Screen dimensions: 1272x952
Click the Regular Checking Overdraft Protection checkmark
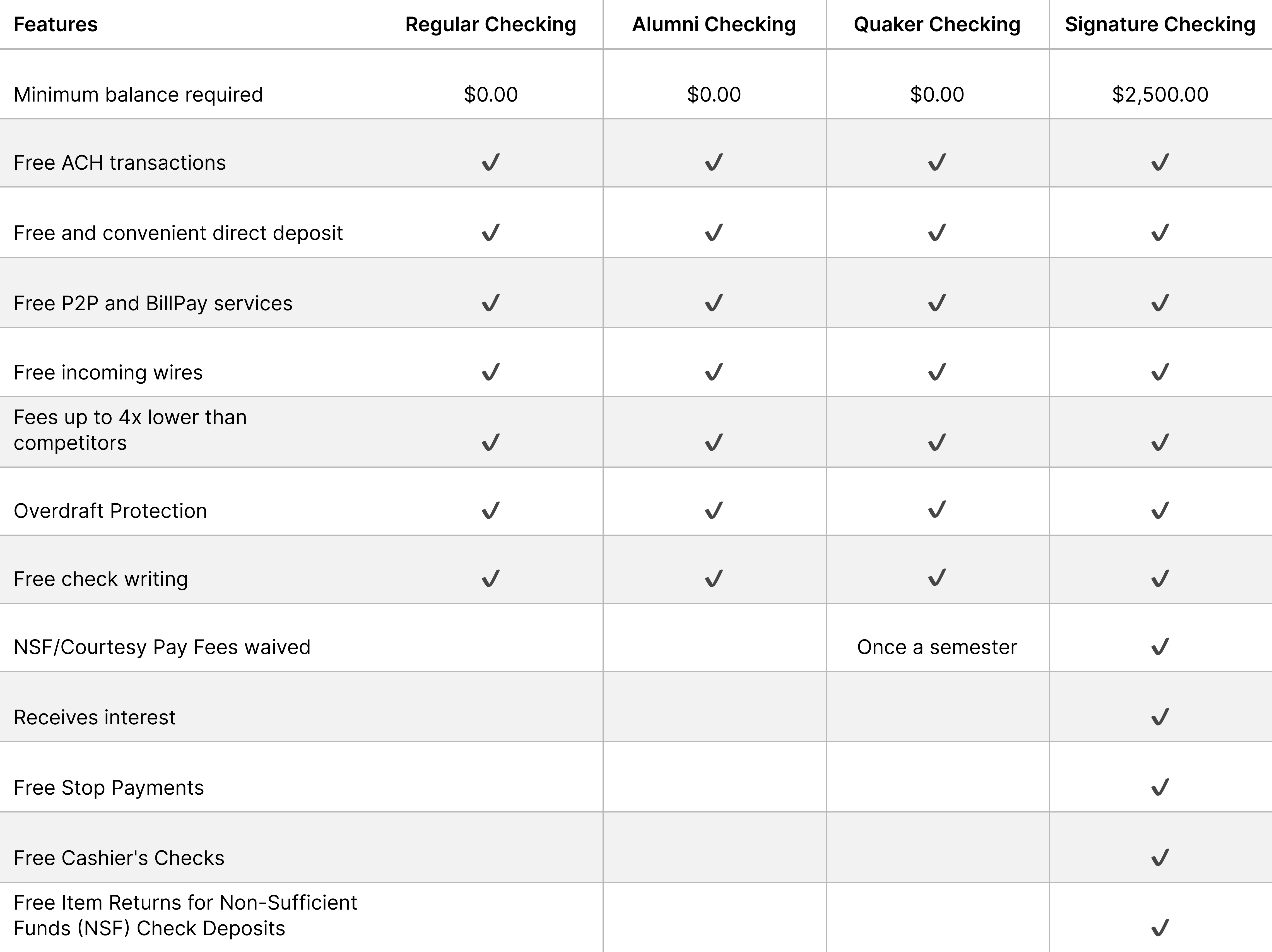pyautogui.click(x=490, y=510)
